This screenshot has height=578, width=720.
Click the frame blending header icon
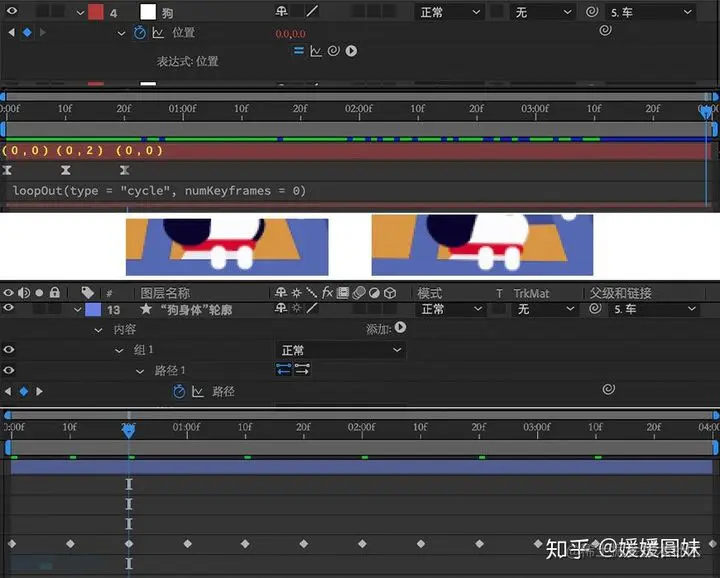tap(343, 293)
